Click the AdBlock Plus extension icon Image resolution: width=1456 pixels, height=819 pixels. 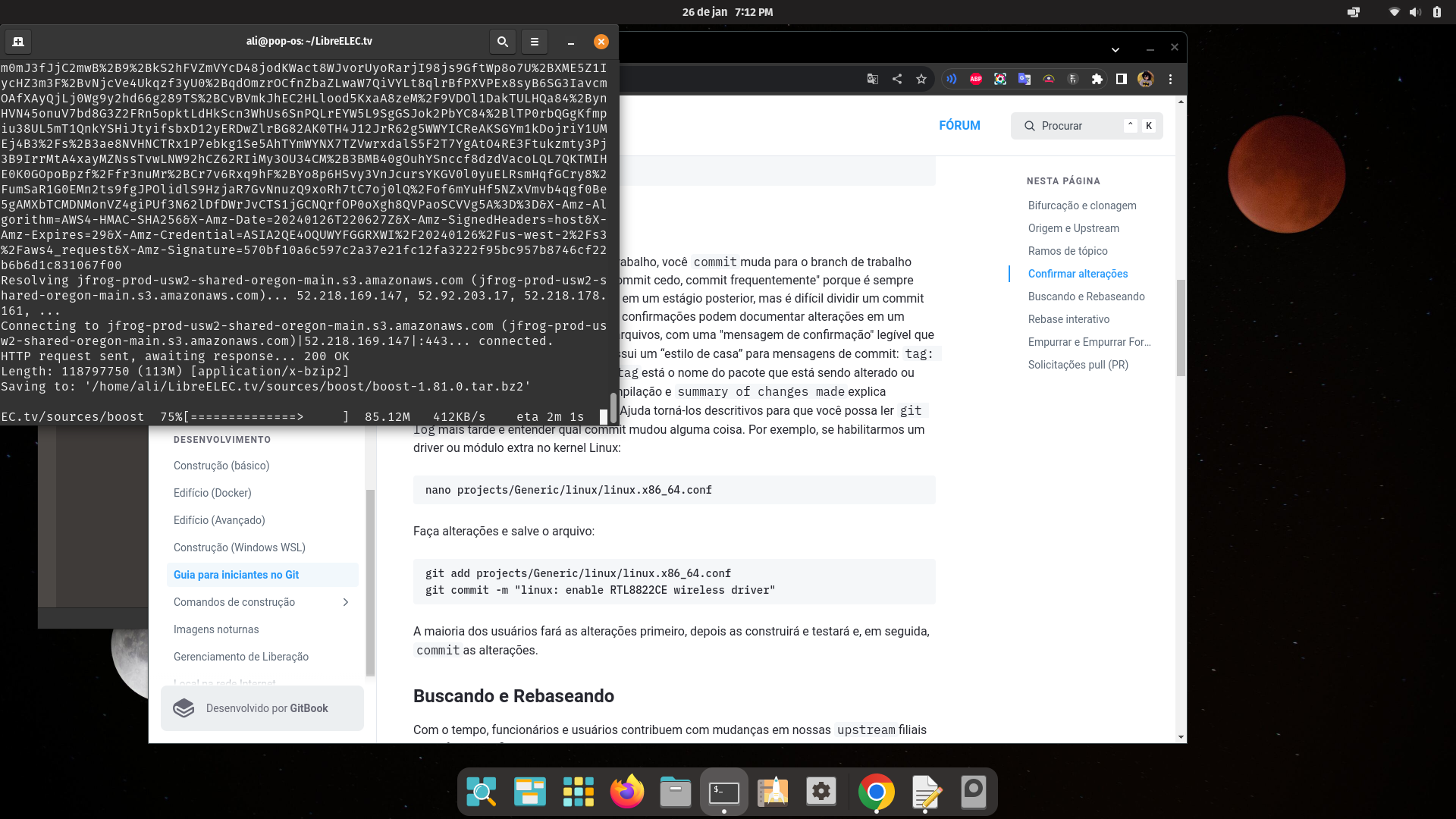[976, 79]
